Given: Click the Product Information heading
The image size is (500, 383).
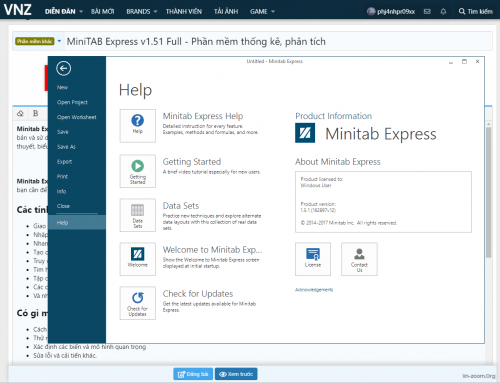Looking at the screenshot, I should tap(333, 116).
